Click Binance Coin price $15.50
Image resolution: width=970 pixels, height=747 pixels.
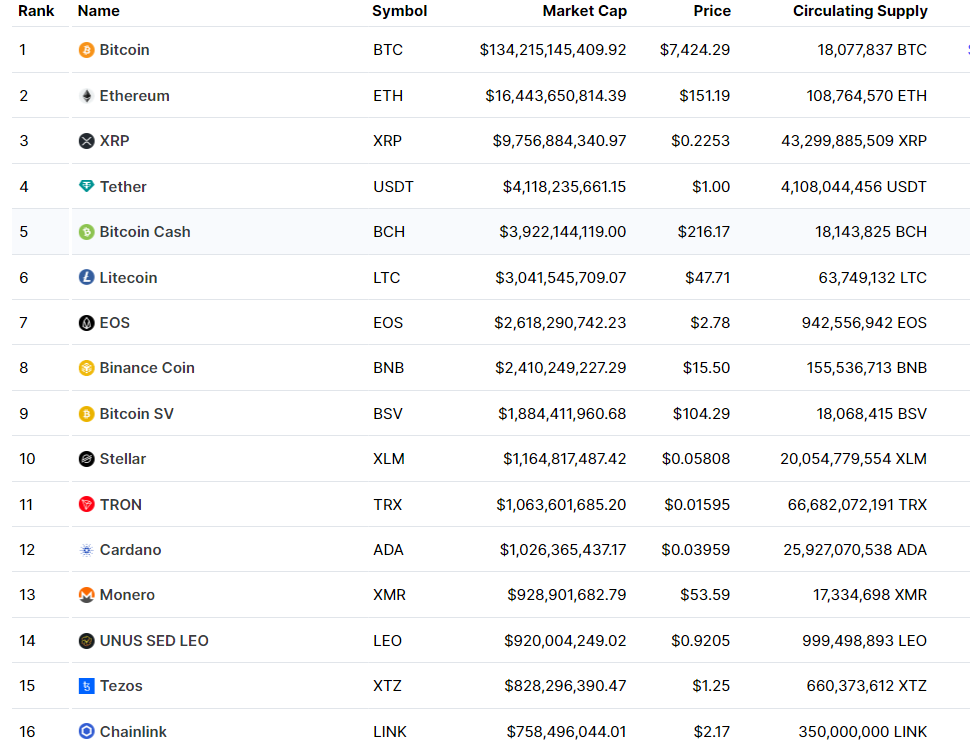click(706, 368)
